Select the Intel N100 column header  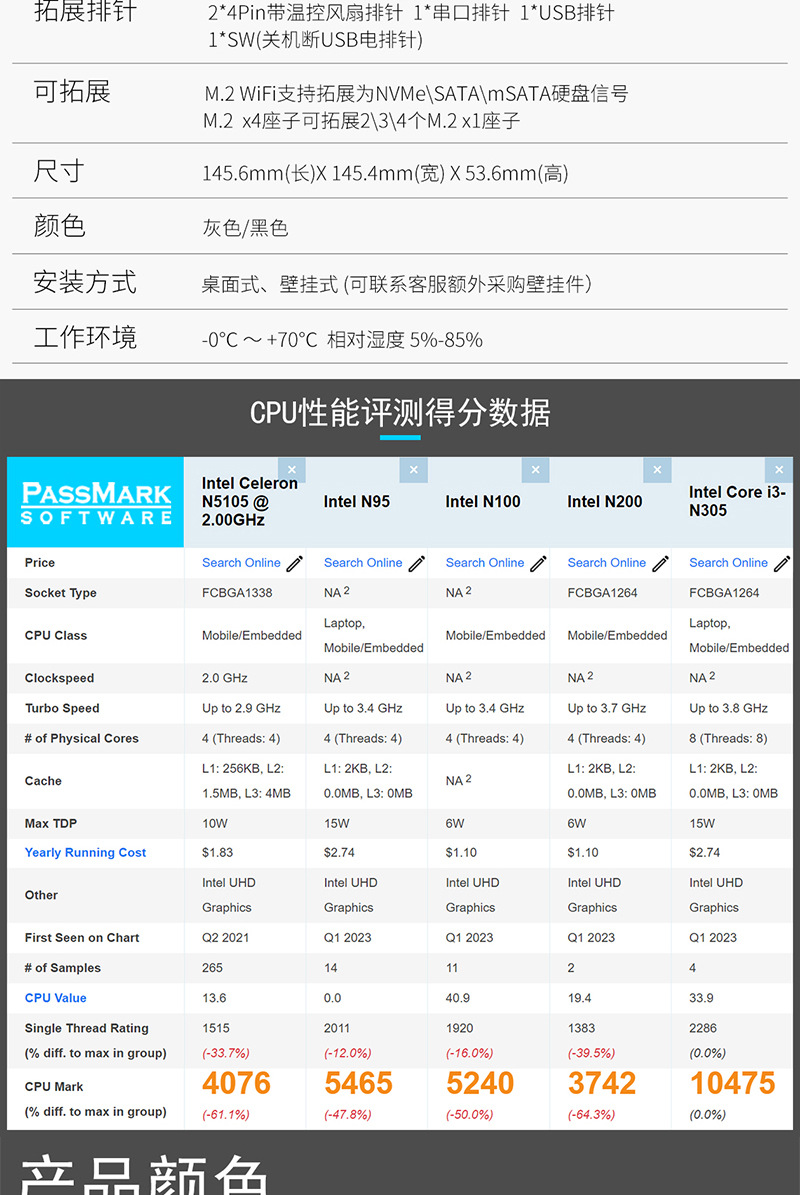pyautogui.click(x=483, y=501)
